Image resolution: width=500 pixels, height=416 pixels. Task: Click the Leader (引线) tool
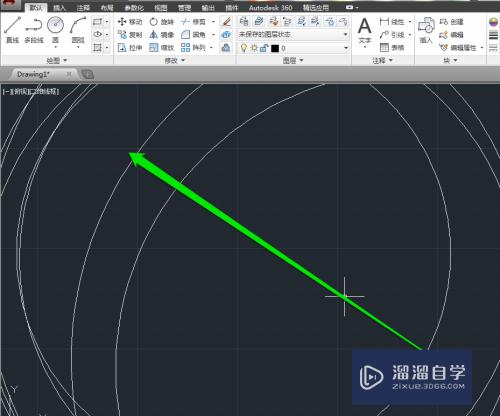(x=392, y=35)
